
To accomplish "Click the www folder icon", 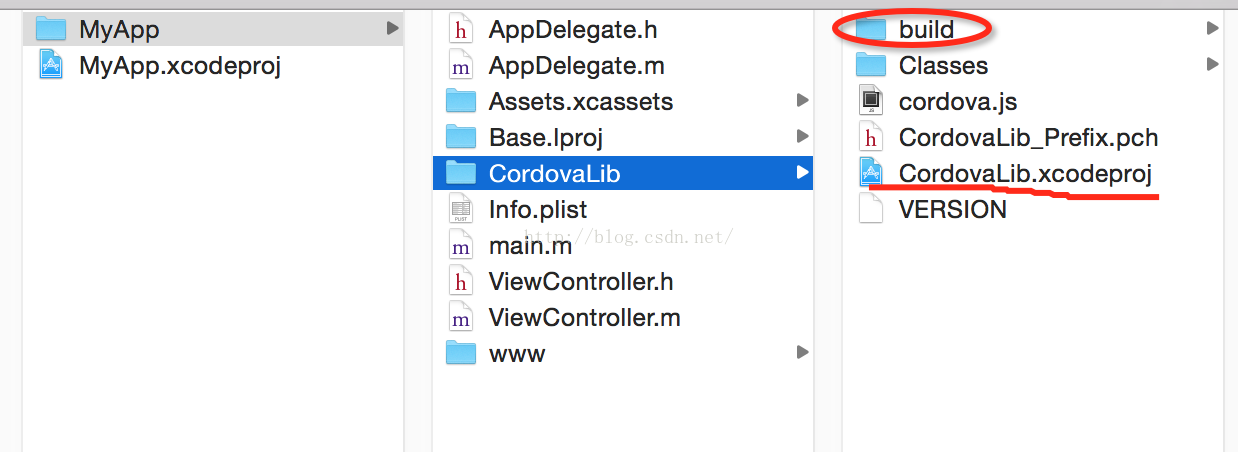I will (460, 353).
